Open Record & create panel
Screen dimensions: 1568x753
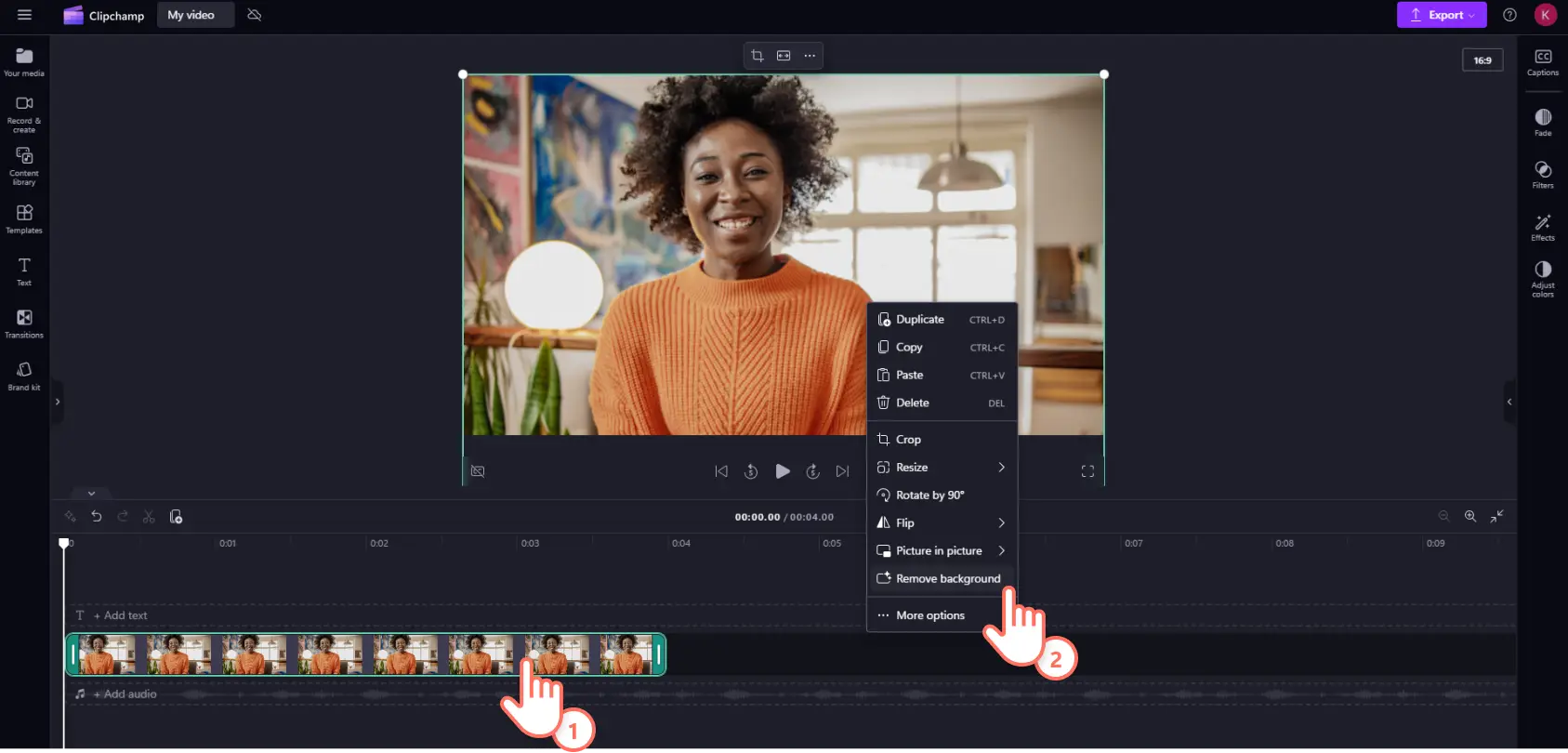tap(24, 115)
